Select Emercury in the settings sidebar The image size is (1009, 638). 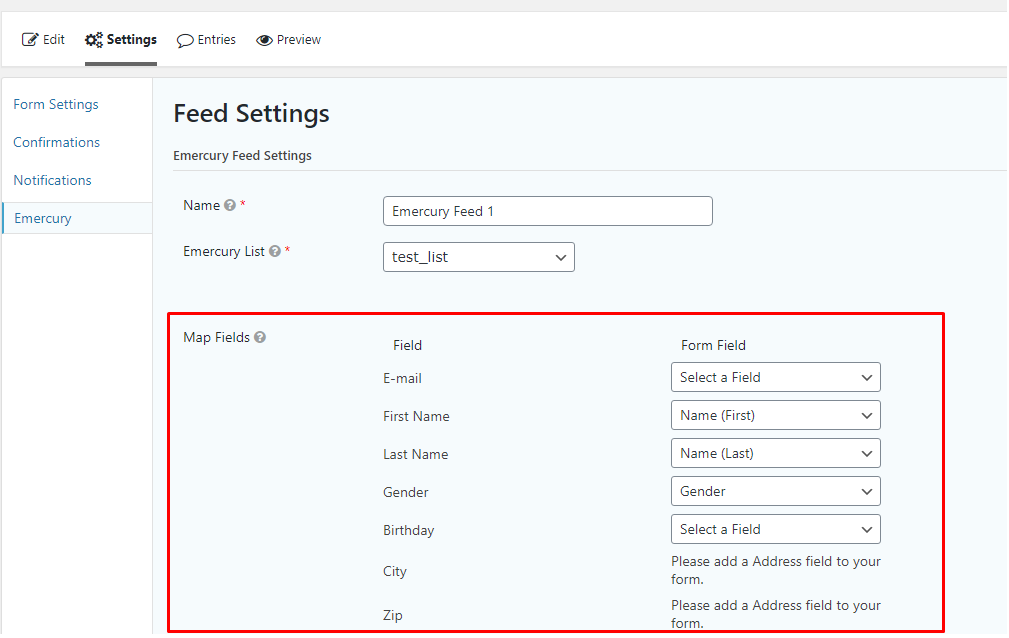(x=43, y=218)
